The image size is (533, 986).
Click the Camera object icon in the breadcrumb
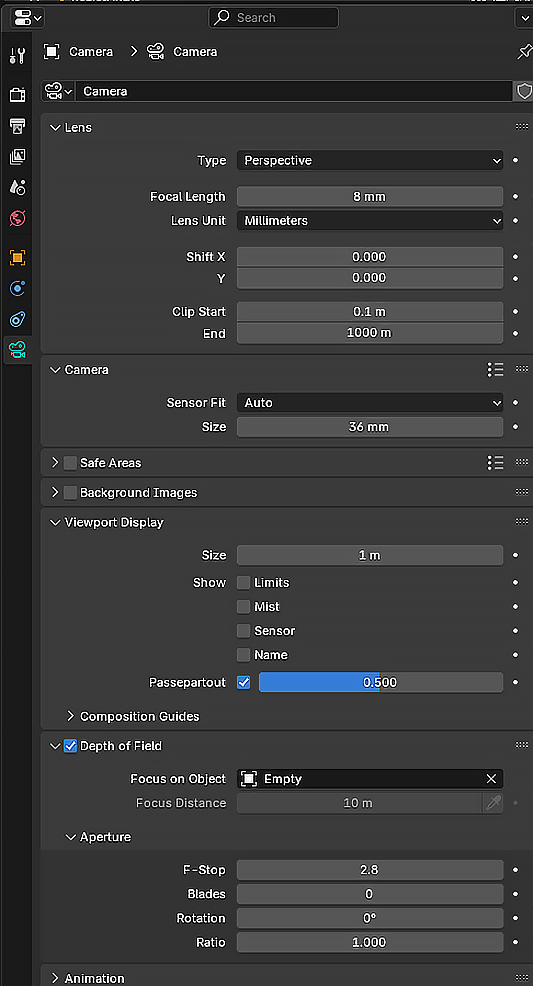click(52, 52)
